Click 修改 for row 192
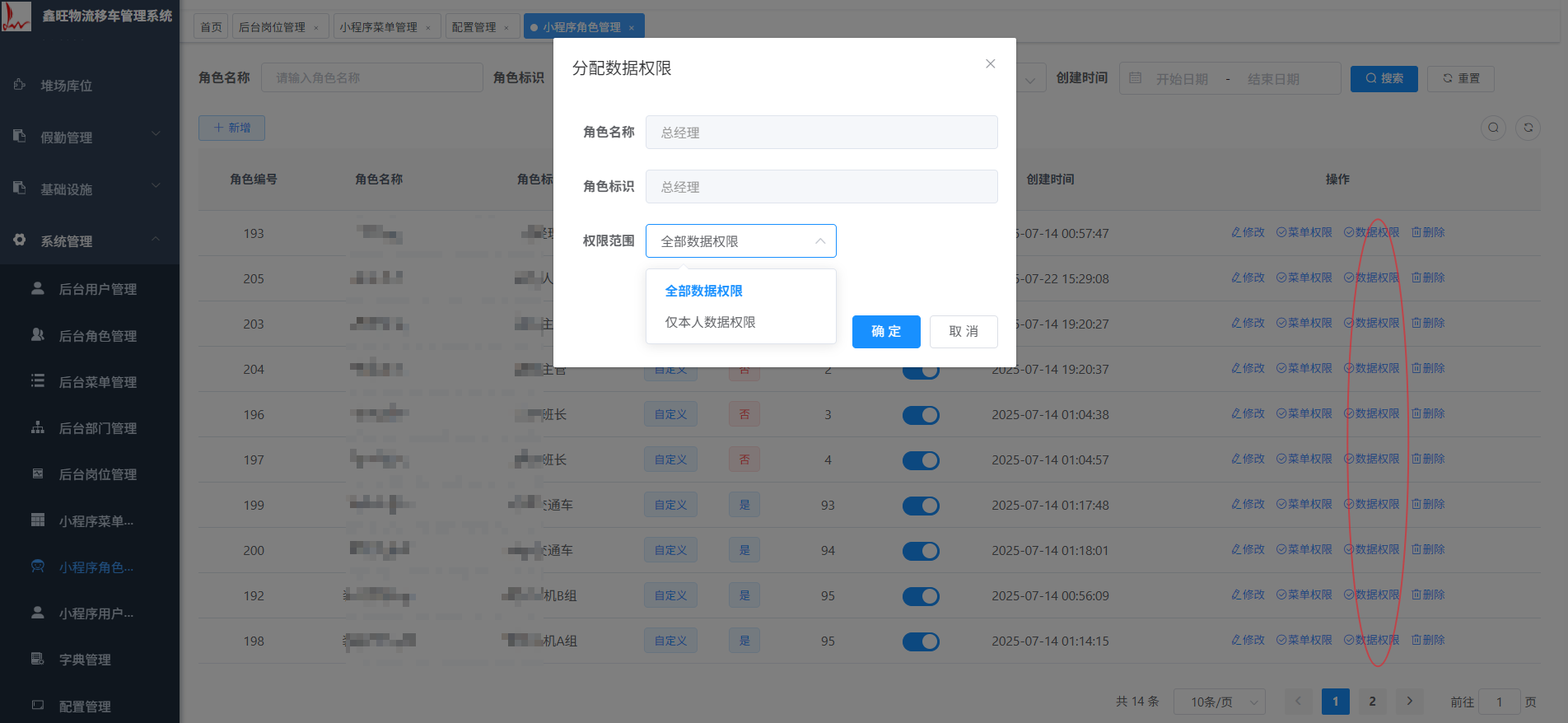The image size is (1568, 723). 1248,595
